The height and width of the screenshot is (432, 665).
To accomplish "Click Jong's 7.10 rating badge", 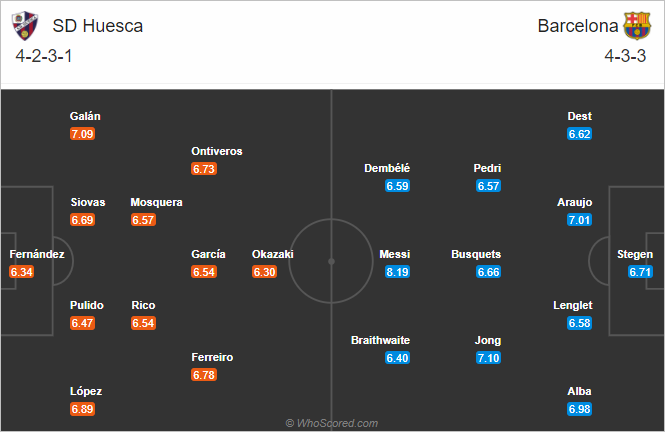I will 488,358.
